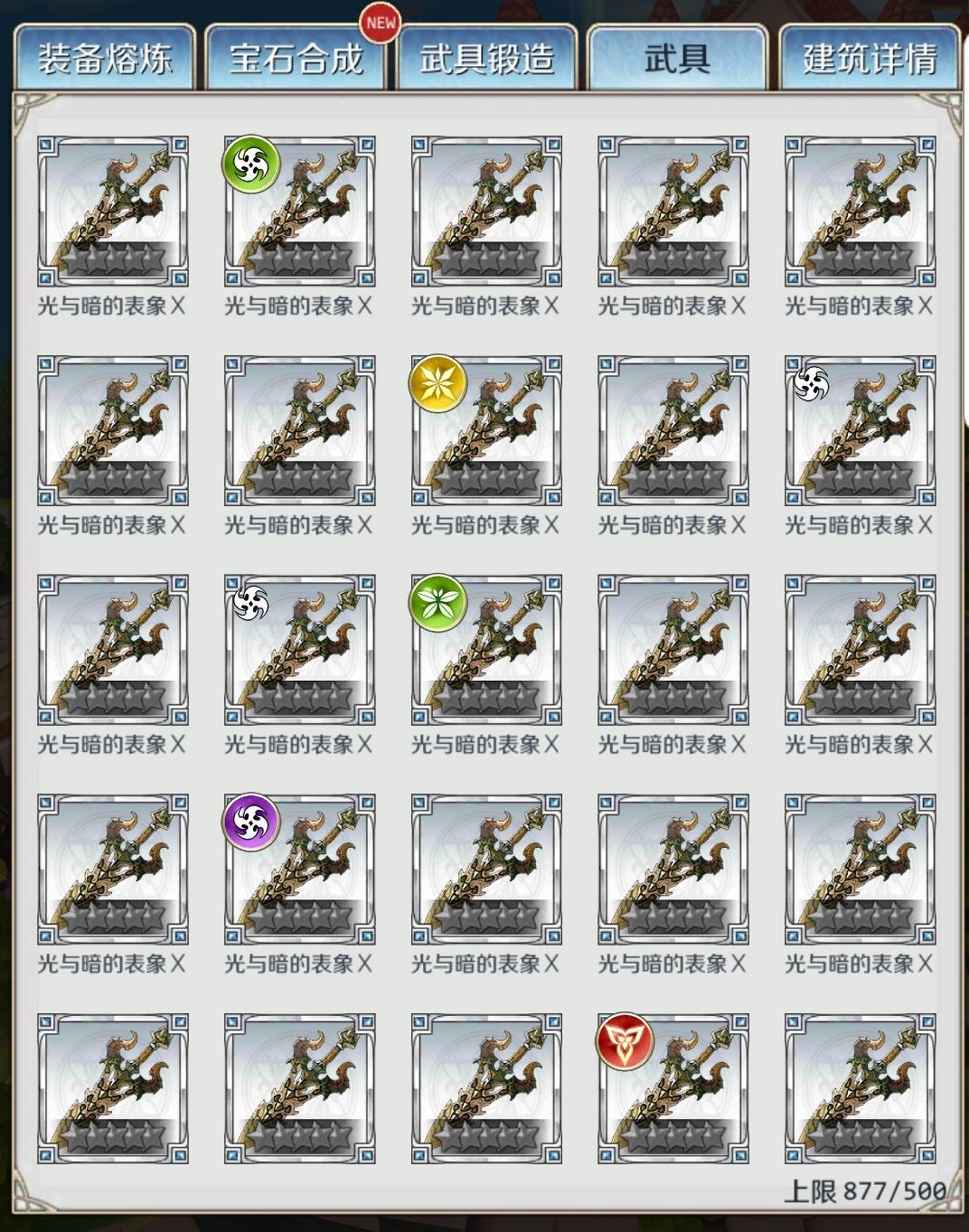Select the first weapon in the top row
This screenshot has height=1232, width=969.
[113, 212]
